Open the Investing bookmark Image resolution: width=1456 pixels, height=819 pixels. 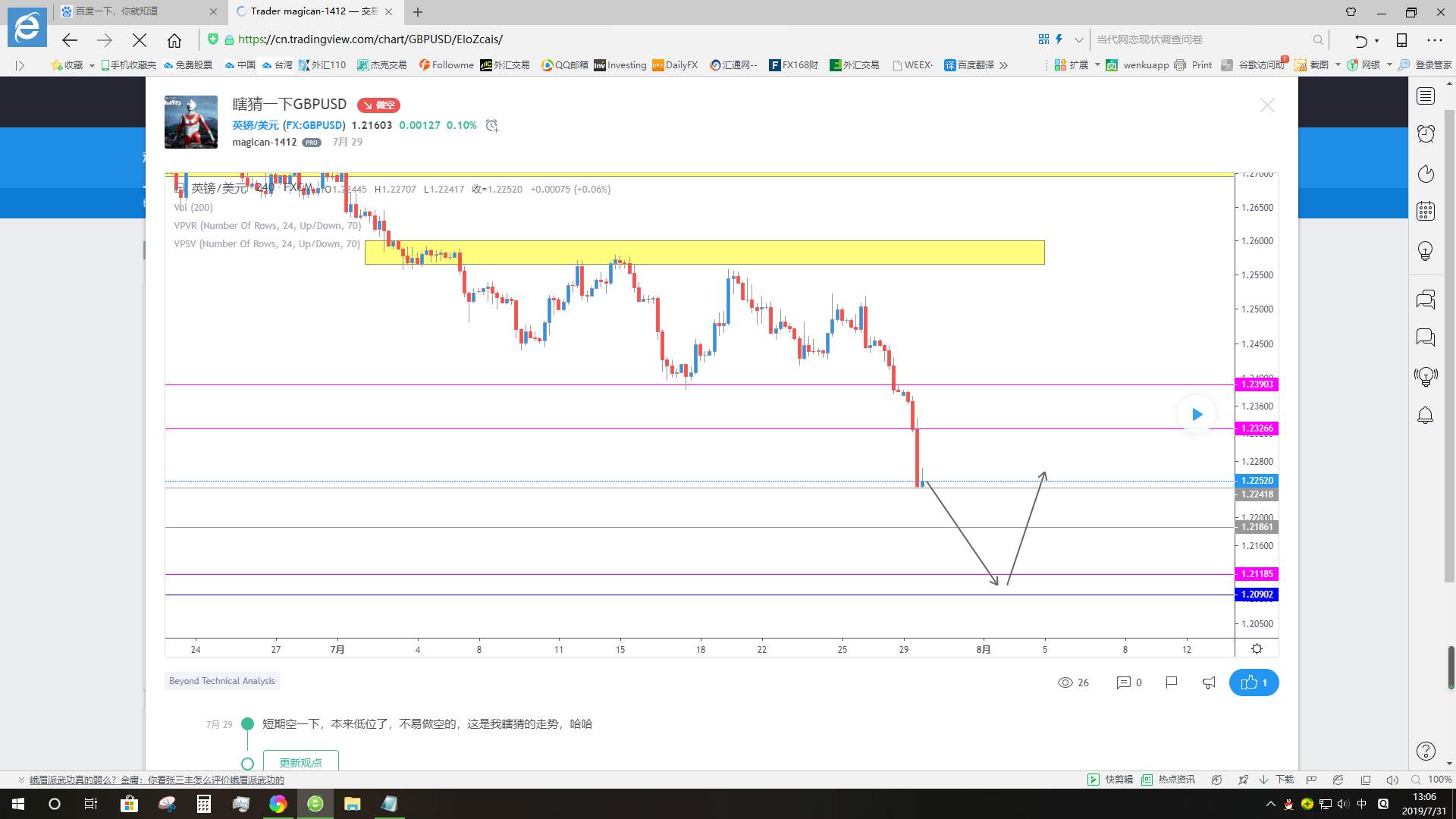click(x=620, y=65)
